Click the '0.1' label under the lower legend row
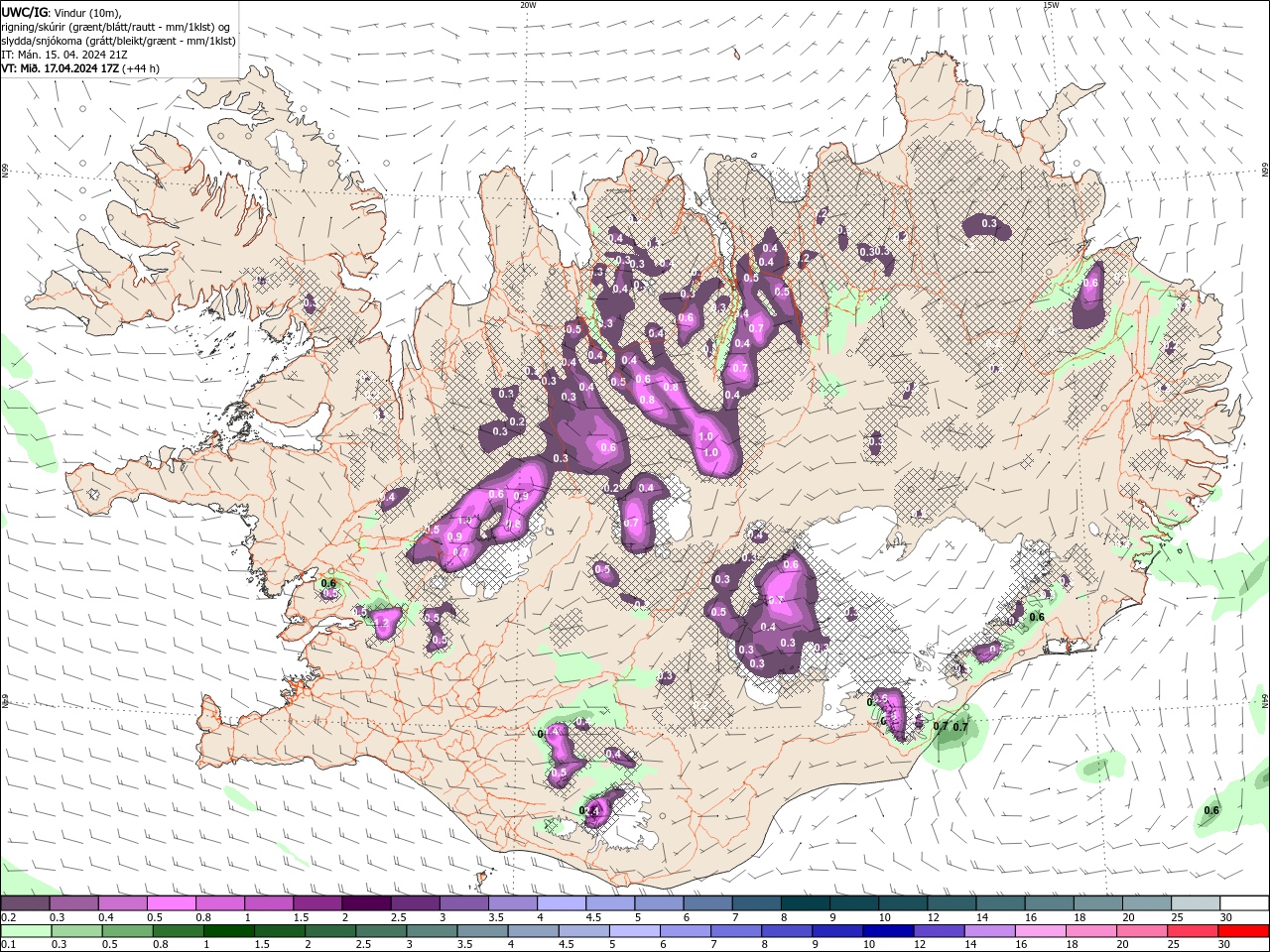The height and width of the screenshot is (952, 1270). [8, 945]
